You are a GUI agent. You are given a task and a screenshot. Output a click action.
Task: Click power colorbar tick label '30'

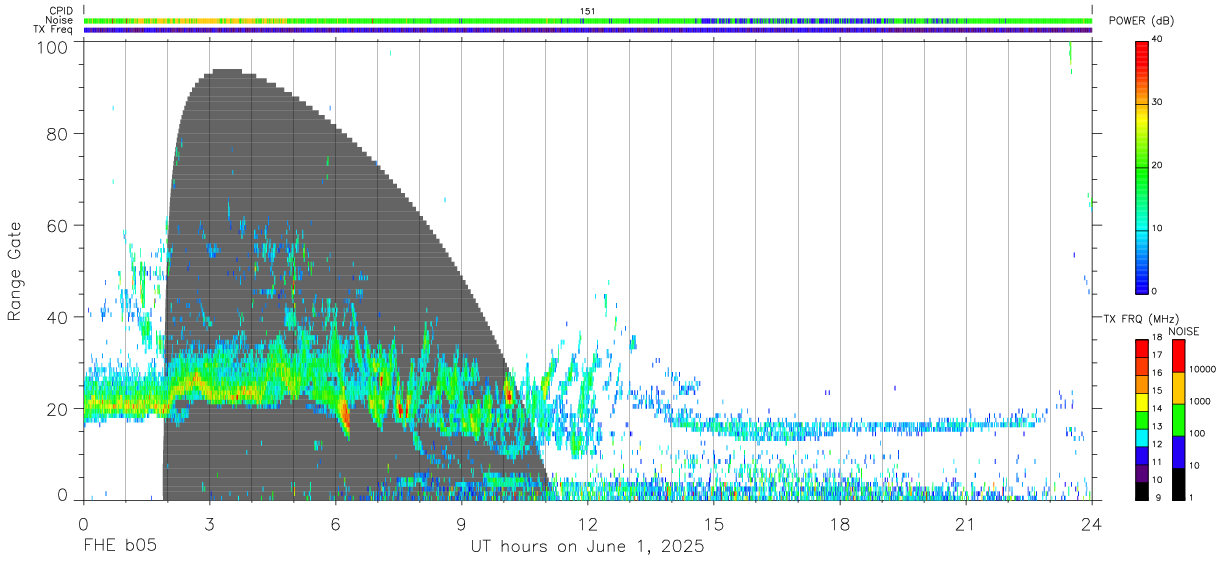[x=1157, y=102]
